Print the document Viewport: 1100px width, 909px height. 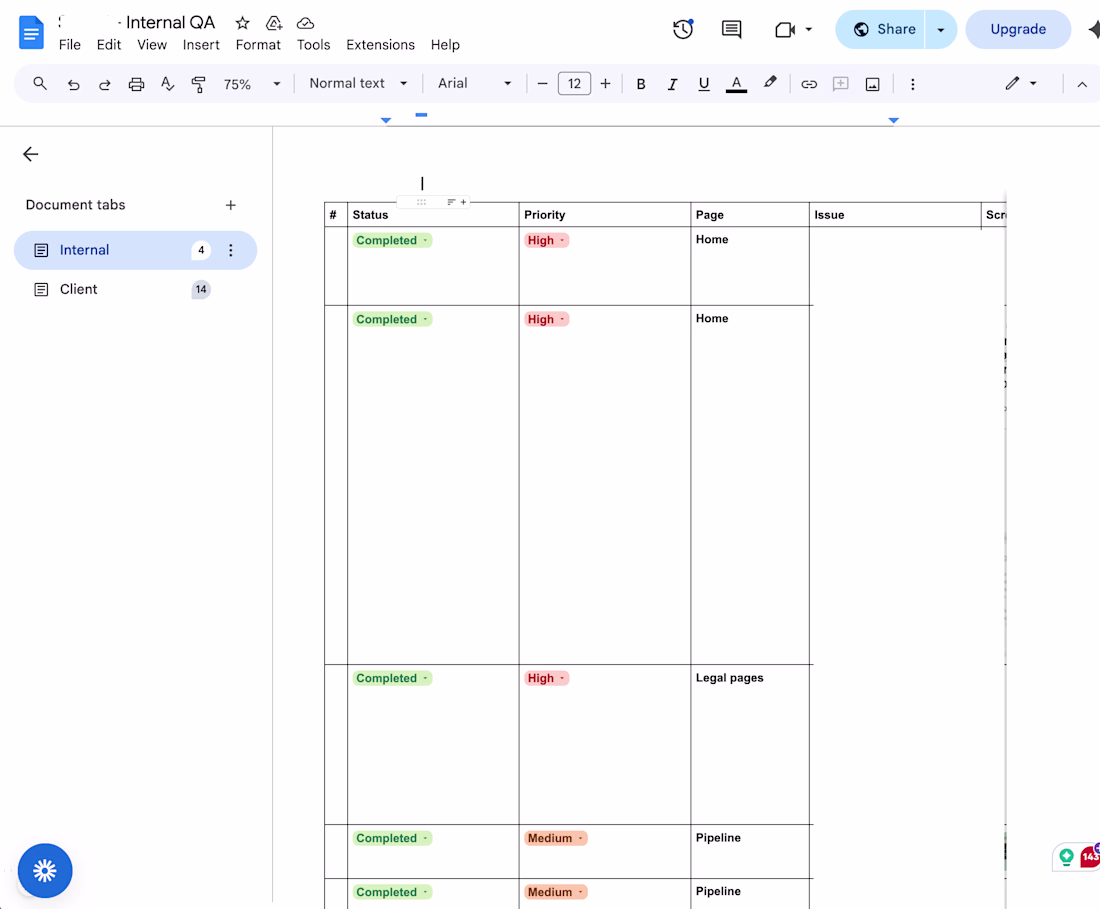coord(136,84)
